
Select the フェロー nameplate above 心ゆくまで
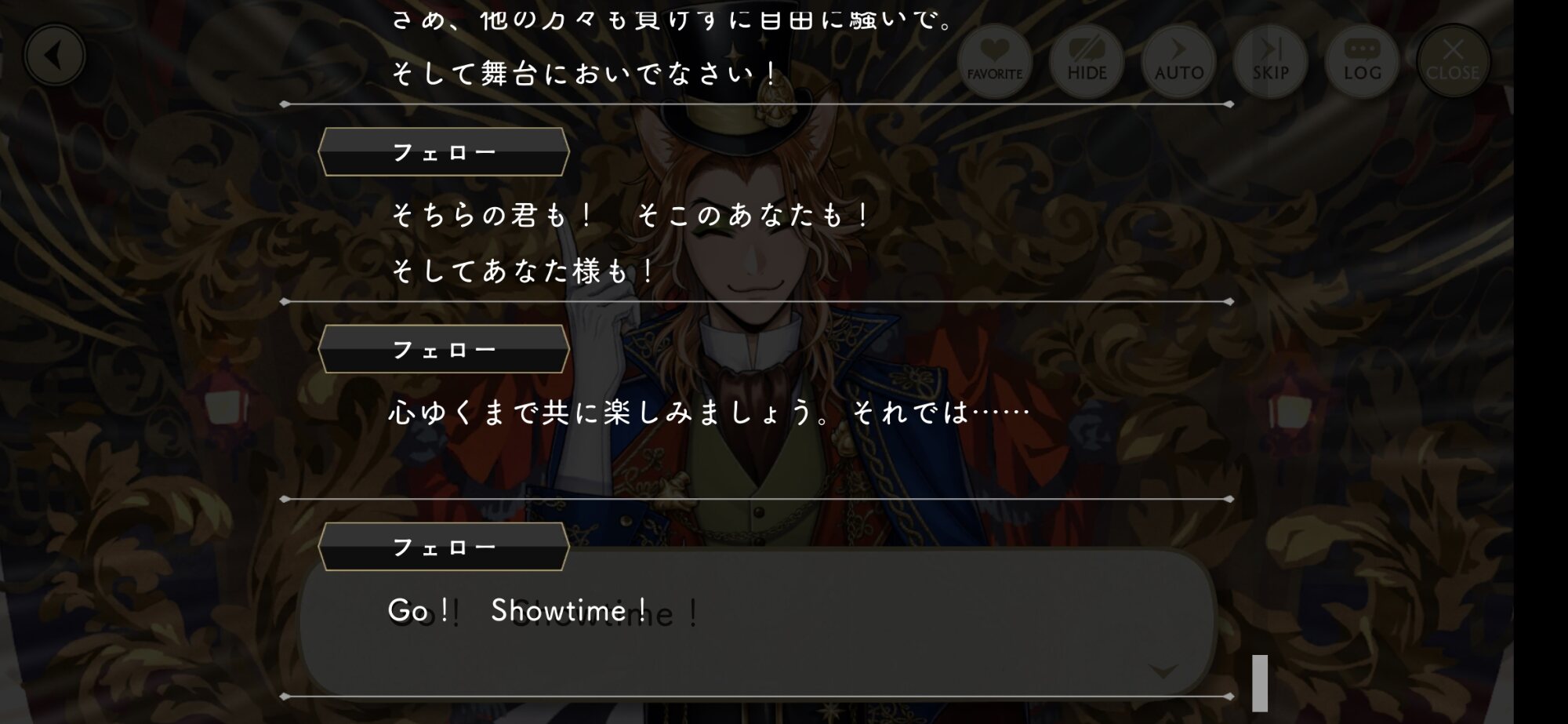tap(444, 349)
